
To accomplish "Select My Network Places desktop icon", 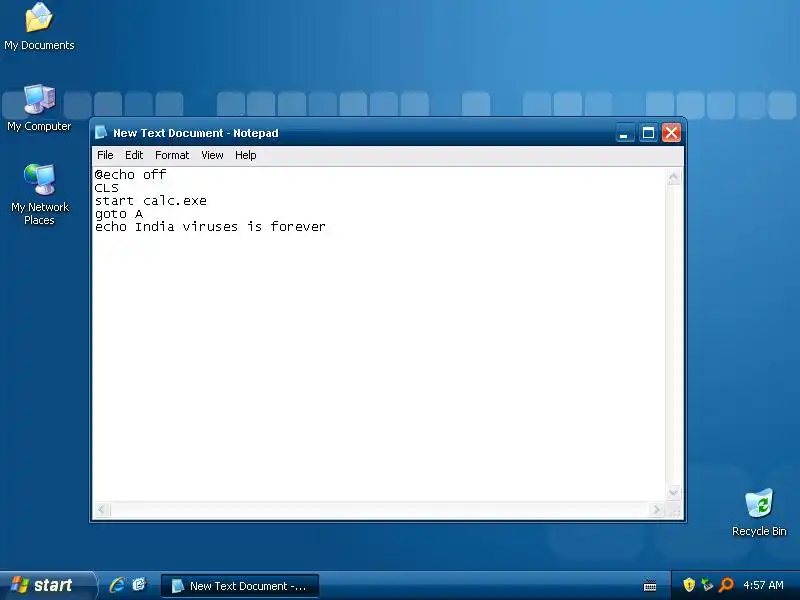I will coord(39,195).
